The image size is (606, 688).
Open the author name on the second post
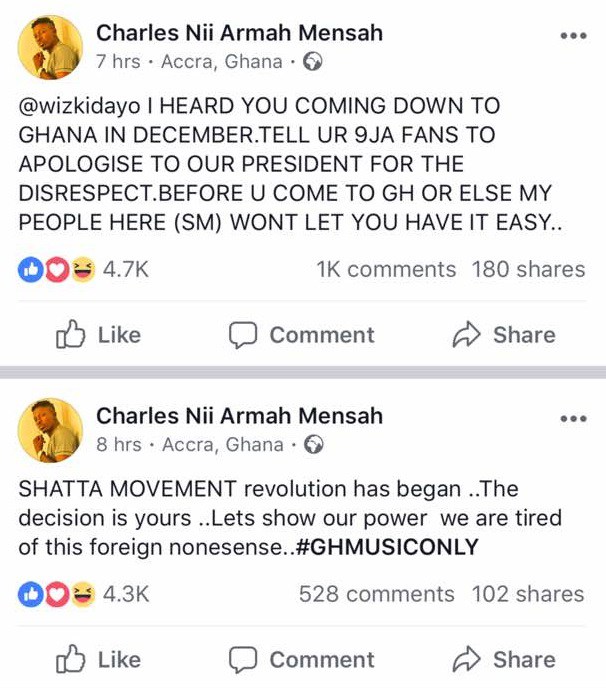239,415
